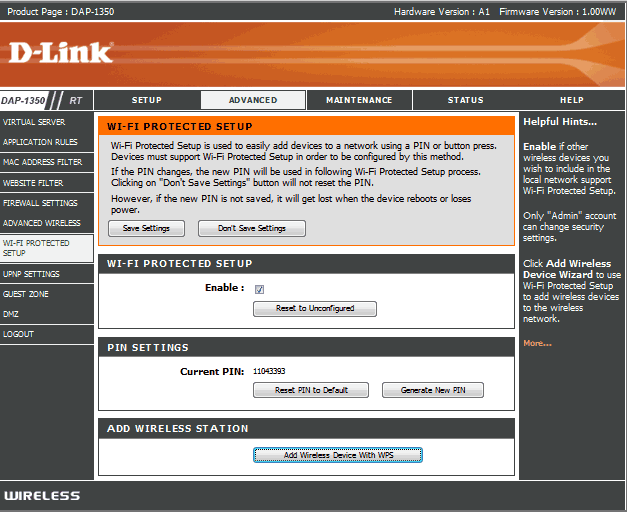The image size is (627, 512).
Task: Click the Advanced tab
Action: 253,100
